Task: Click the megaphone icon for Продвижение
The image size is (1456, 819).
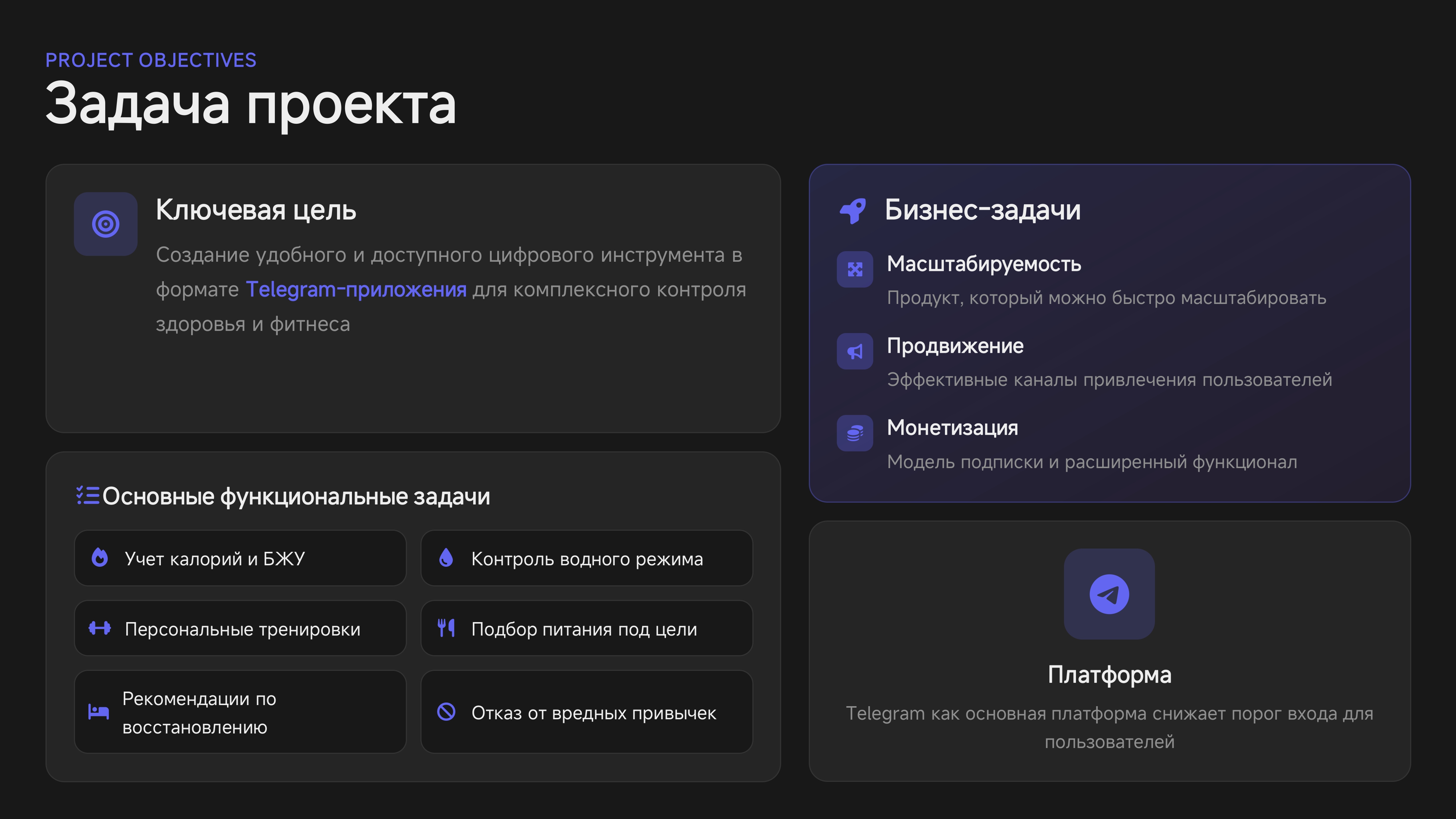Action: [855, 352]
